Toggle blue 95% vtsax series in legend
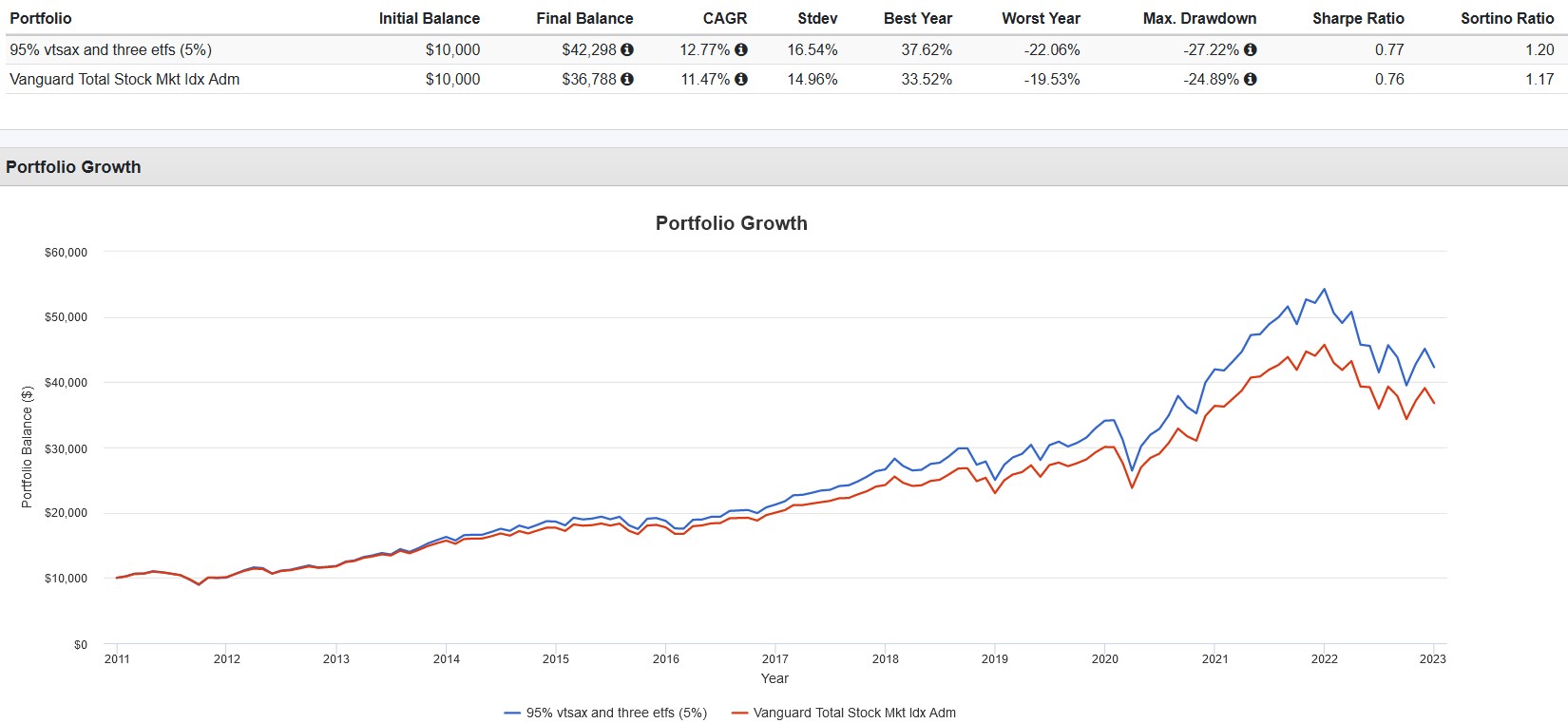1568x723 pixels. tap(605, 713)
